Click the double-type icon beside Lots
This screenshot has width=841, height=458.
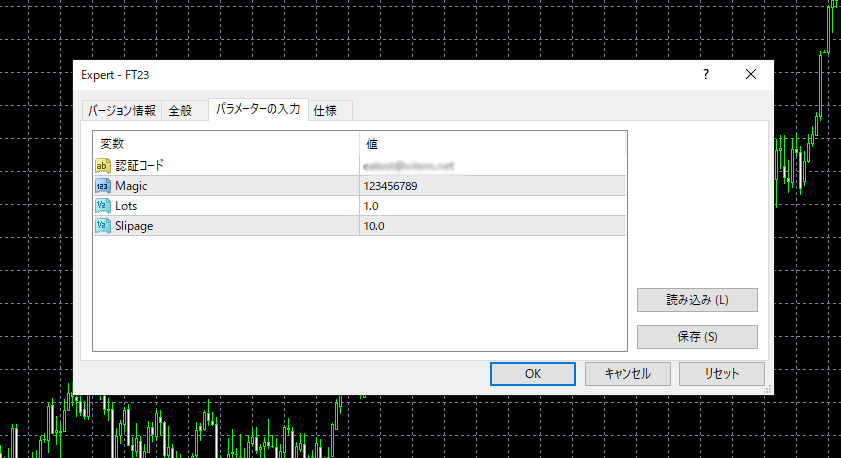click(x=103, y=206)
